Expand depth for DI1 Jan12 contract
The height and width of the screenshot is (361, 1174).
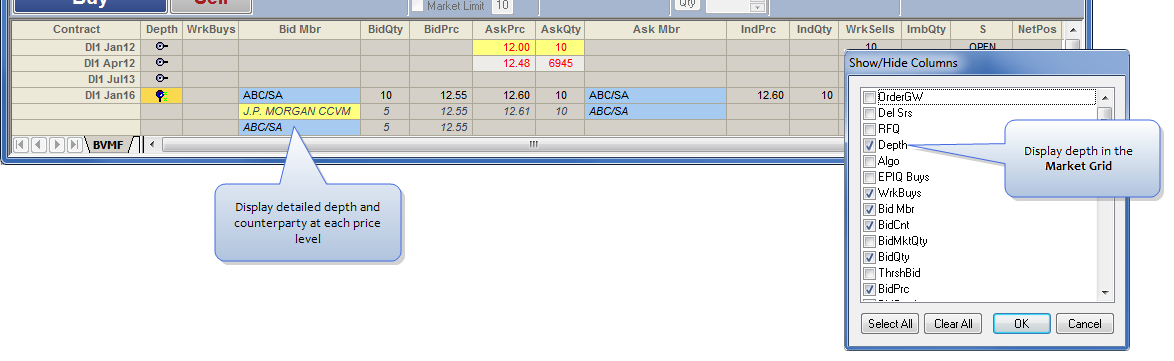(161, 46)
